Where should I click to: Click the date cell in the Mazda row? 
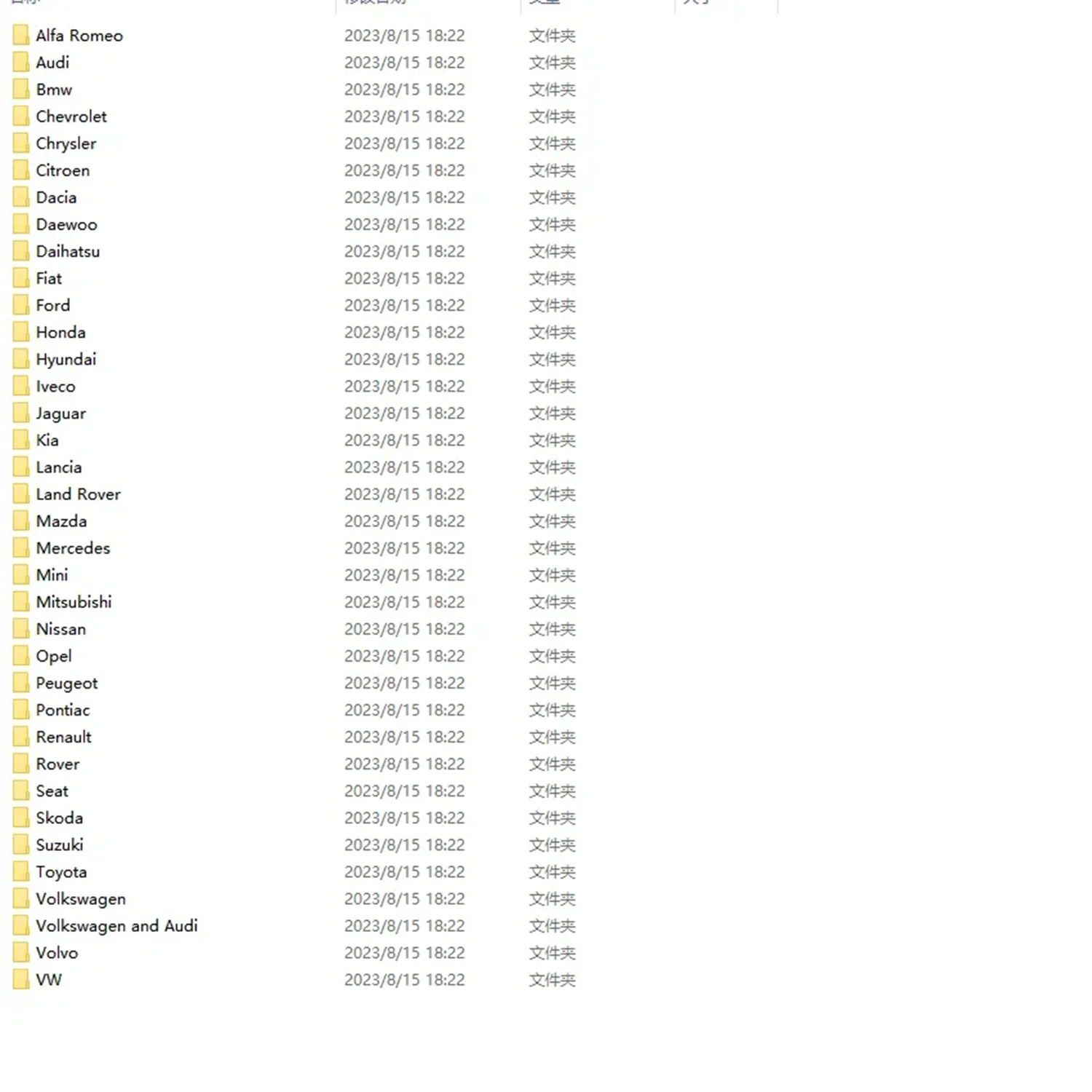pos(405,521)
